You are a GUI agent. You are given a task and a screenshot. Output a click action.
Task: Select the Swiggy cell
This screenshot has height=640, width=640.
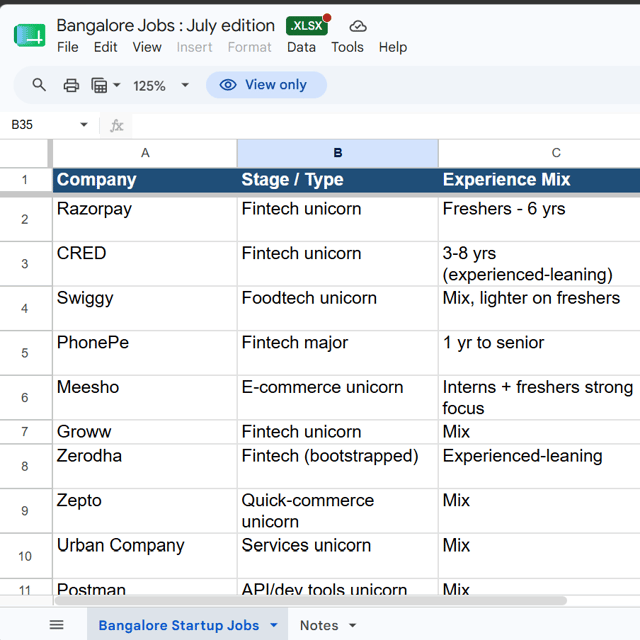(x=145, y=308)
